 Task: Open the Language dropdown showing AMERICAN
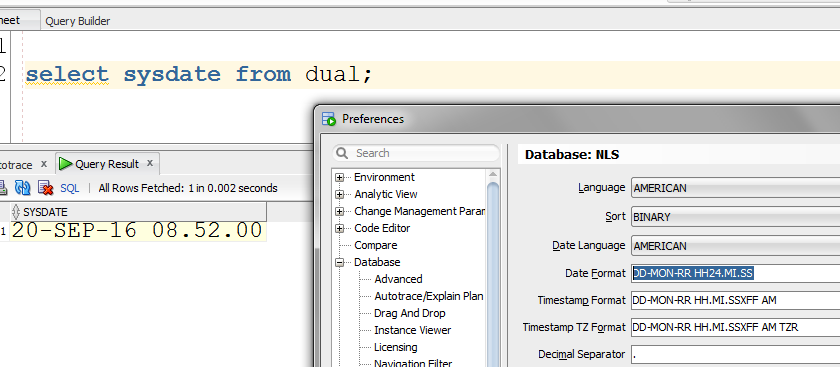click(x=736, y=188)
